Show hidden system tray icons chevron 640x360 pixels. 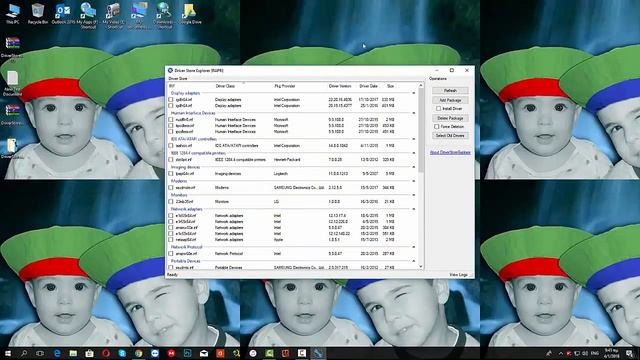click(x=560, y=353)
